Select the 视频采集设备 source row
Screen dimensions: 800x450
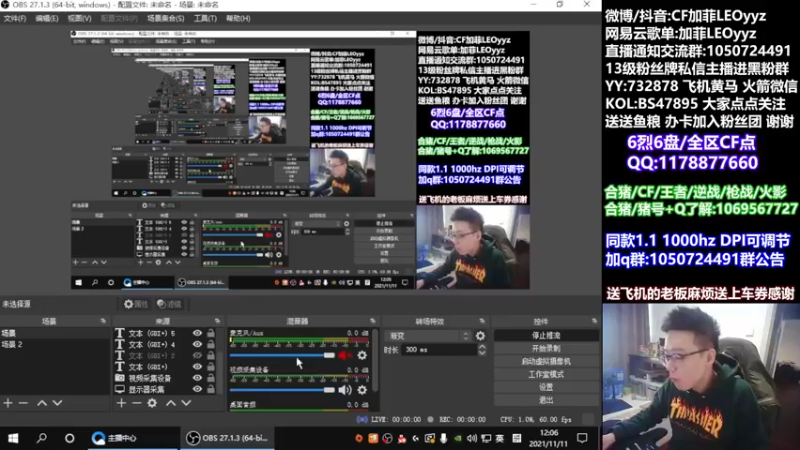point(166,378)
